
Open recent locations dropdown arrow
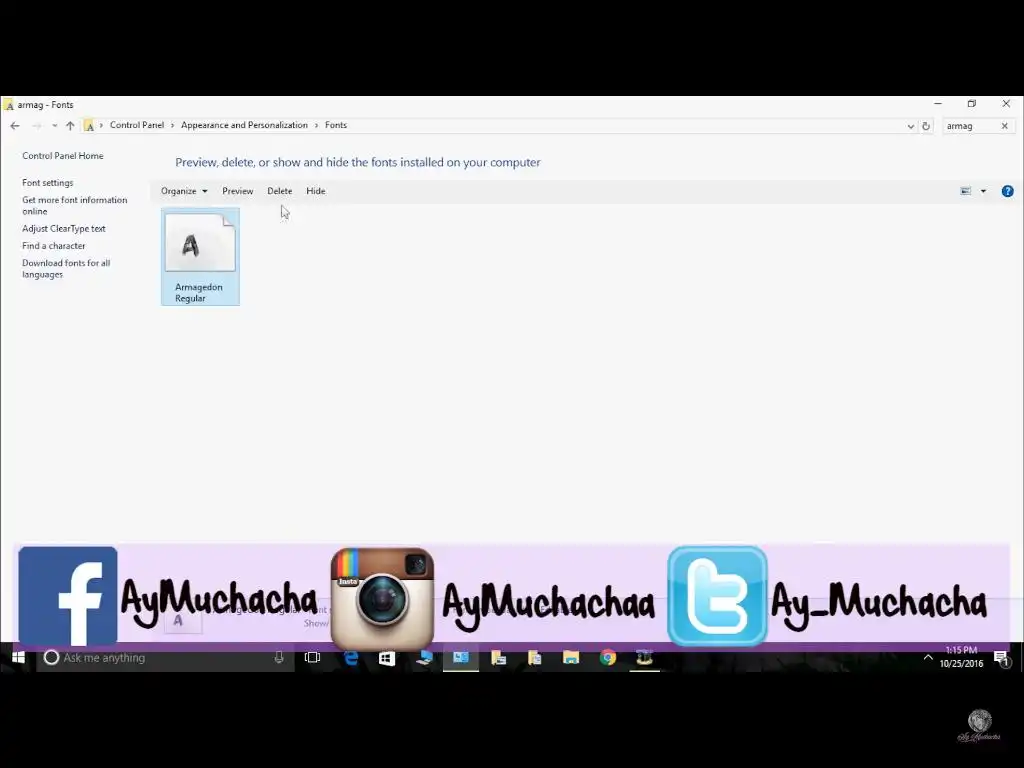(x=54, y=125)
